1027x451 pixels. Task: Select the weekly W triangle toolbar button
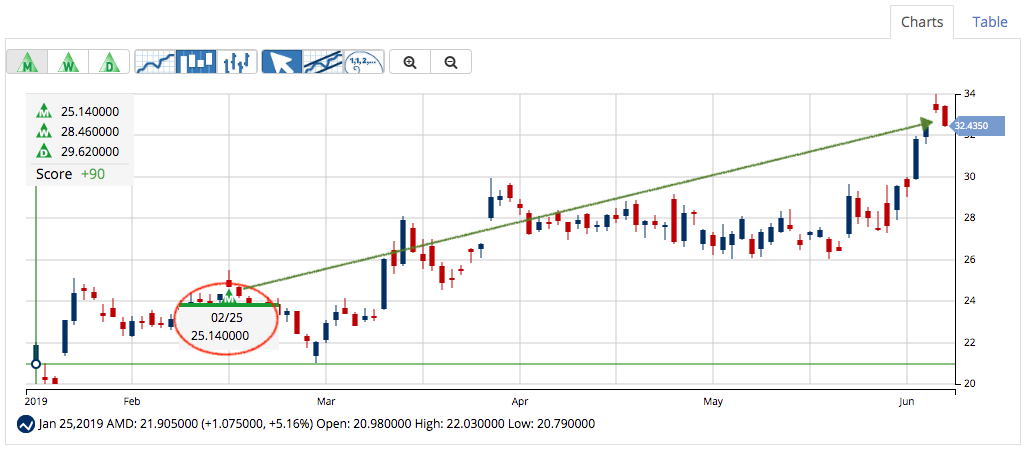[67, 62]
